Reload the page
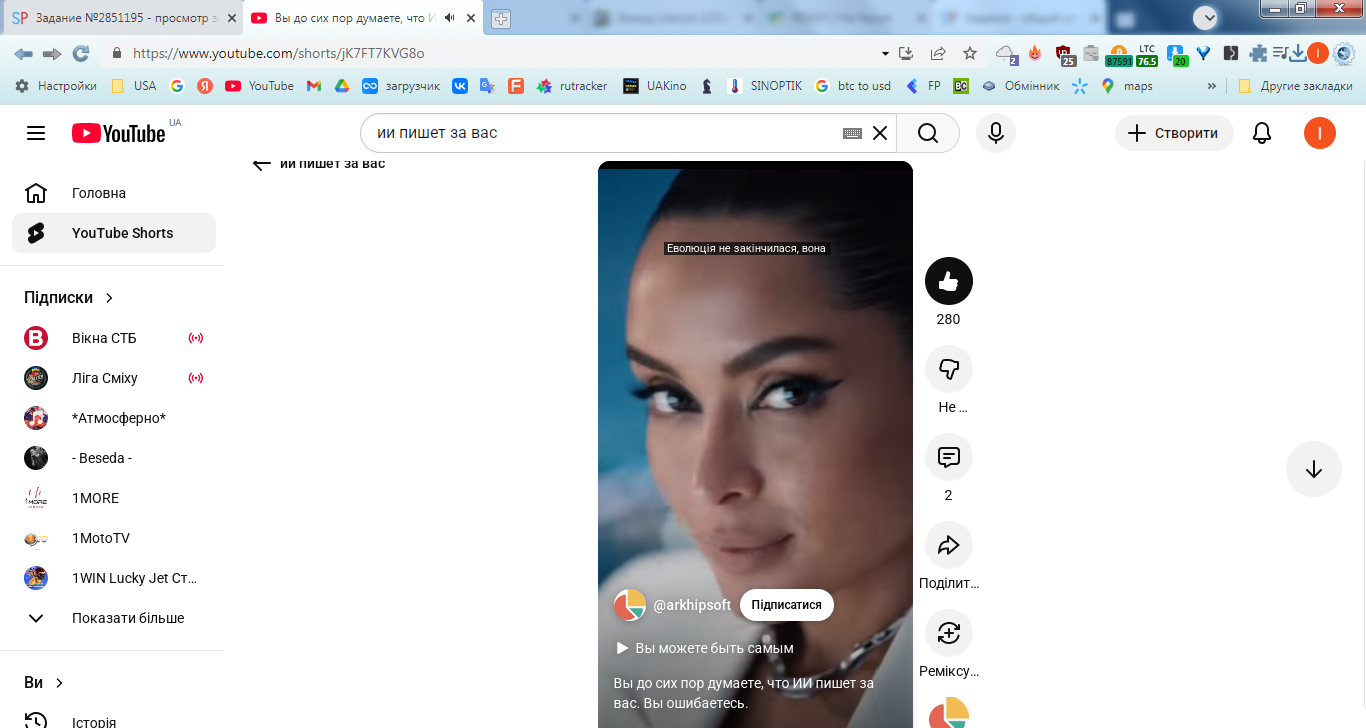Screen dimensions: 1366x728 click(81, 54)
